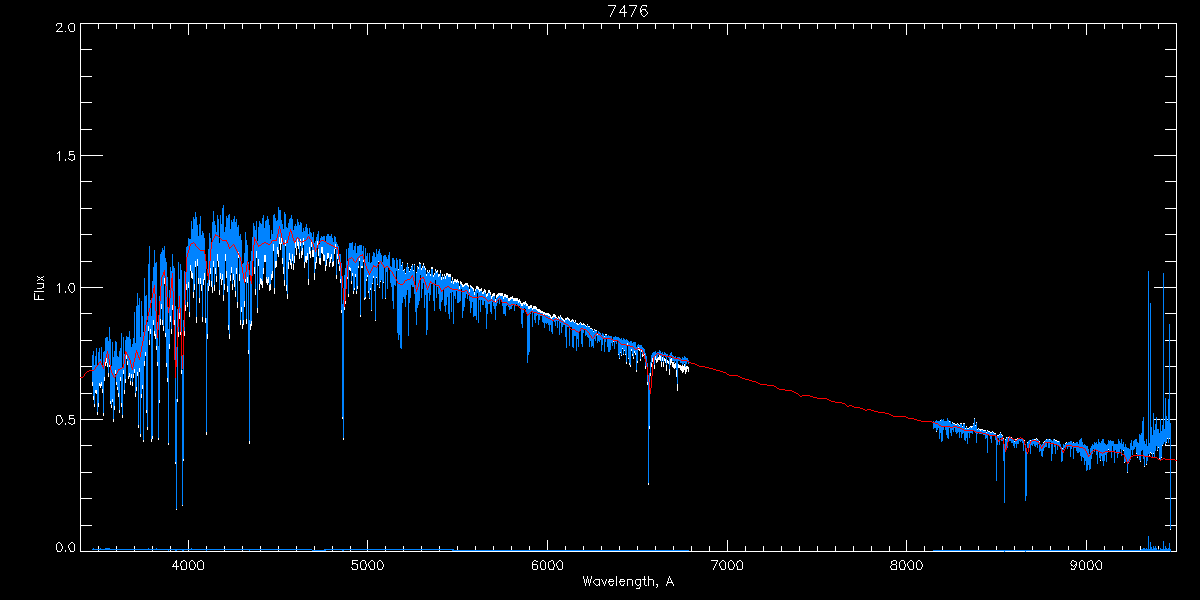Click the x-axis tick label "4000"
Image resolution: width=1200 pixels, height=600 pixels.
pyautogui.click(x=188, y=566)
